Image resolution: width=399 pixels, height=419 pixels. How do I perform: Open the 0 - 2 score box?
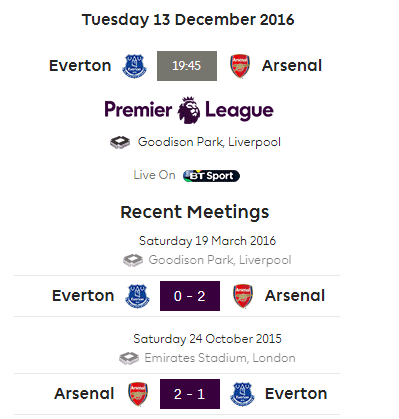coord(190,296)
